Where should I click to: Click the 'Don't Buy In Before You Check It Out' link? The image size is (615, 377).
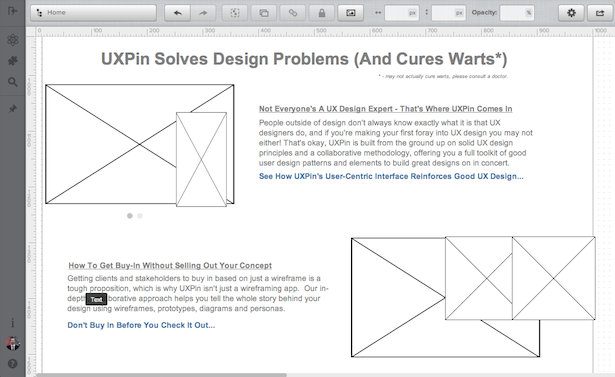tap(141, 325)
